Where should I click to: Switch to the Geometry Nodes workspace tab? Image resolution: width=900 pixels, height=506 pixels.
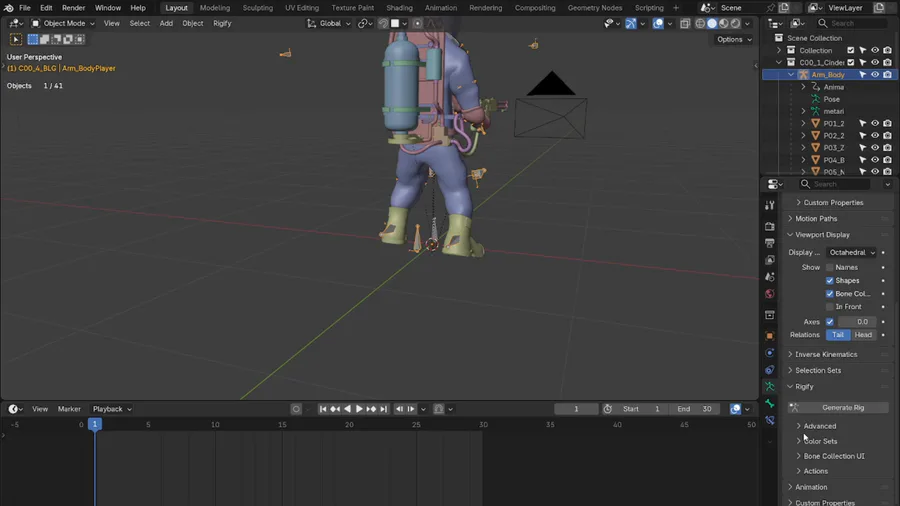tap(595, 8)
